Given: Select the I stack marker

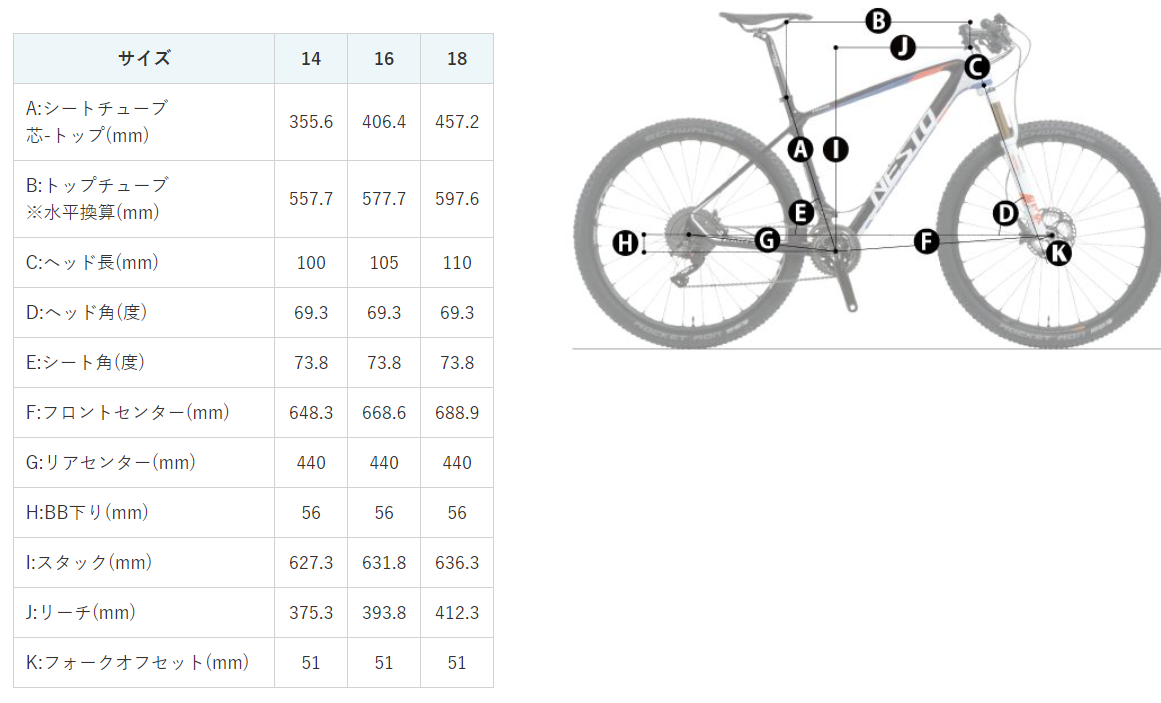Looking at the screenshot, I should point(836,150).
